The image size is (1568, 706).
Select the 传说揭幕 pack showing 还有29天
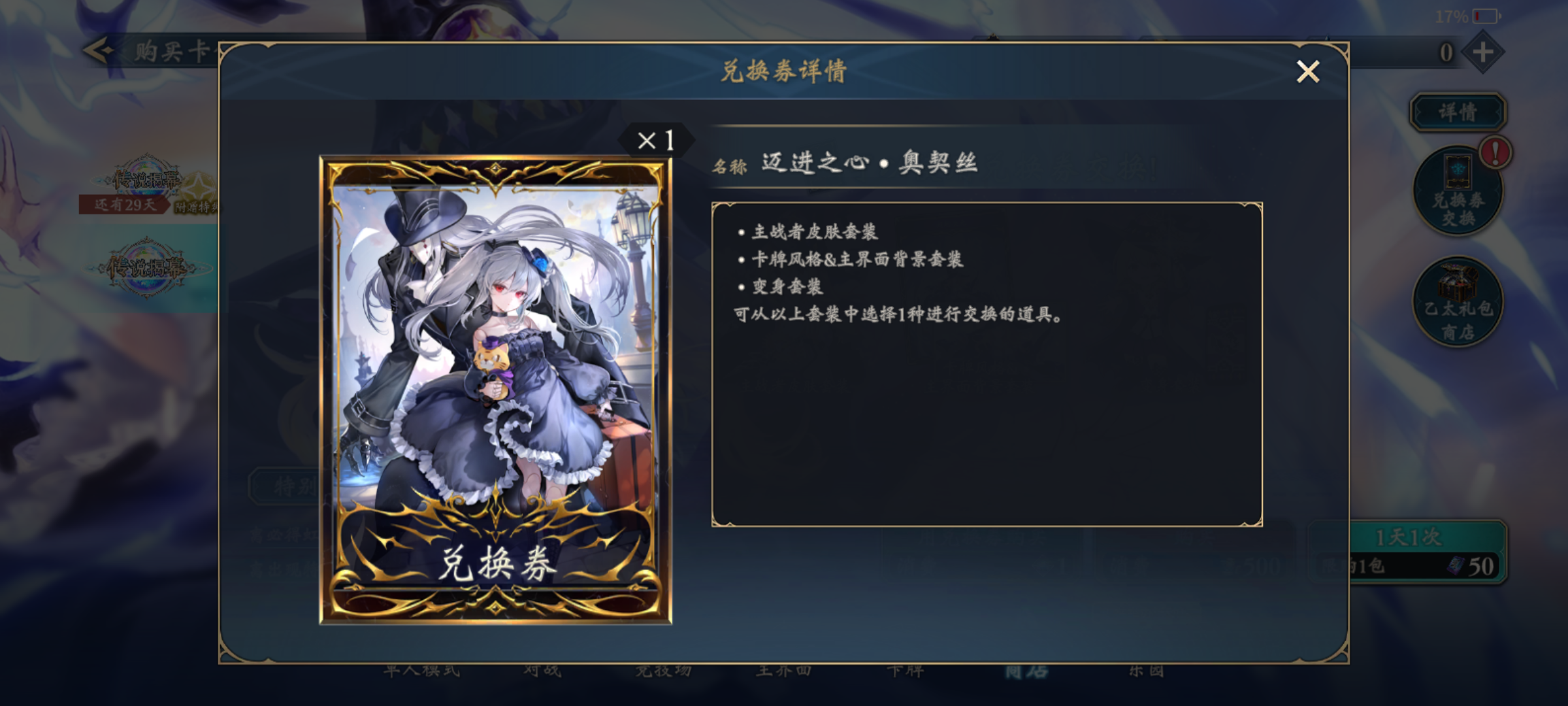tap(148, 184)
